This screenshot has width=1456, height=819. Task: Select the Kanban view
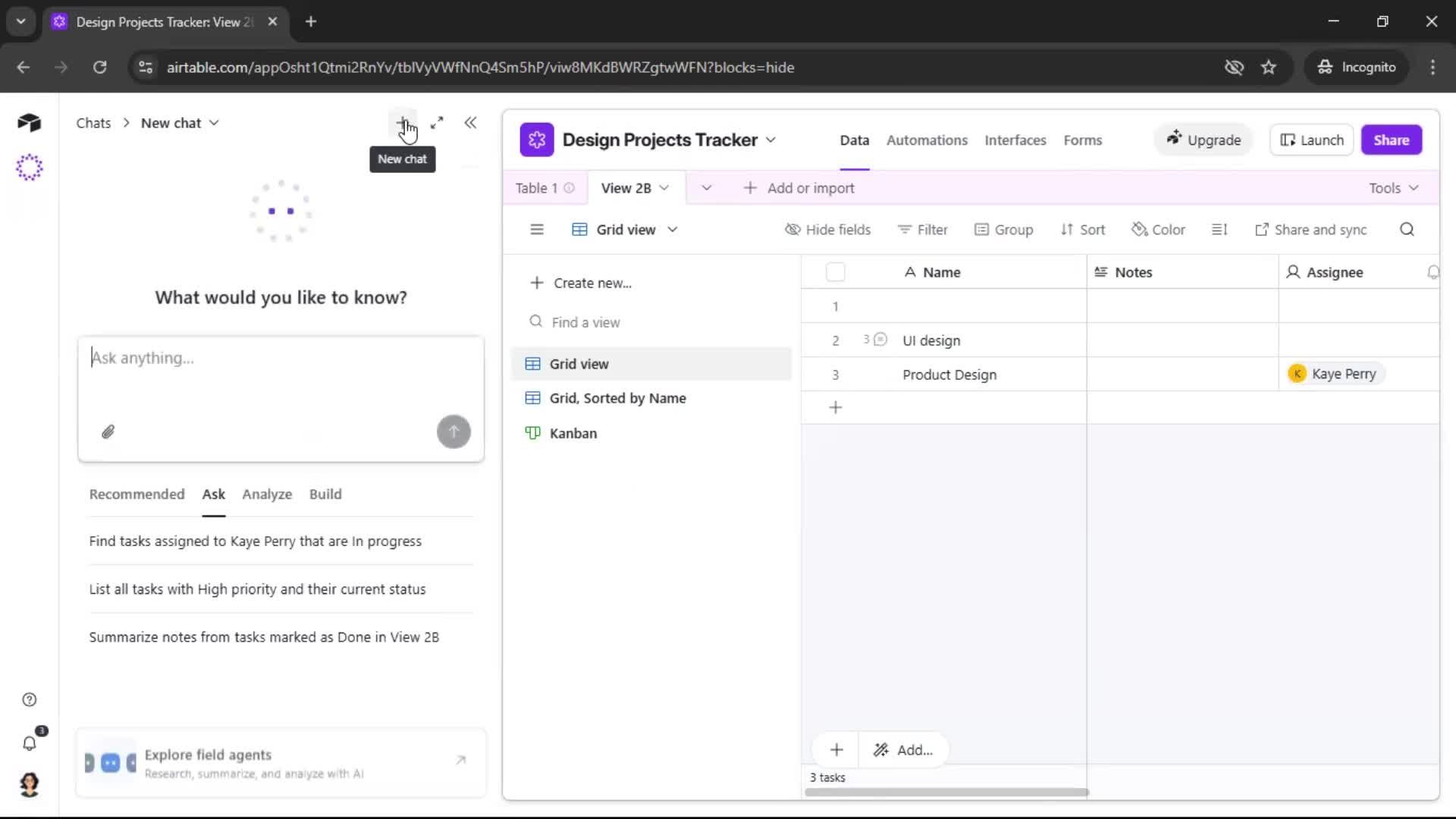(x=651, y=433)
